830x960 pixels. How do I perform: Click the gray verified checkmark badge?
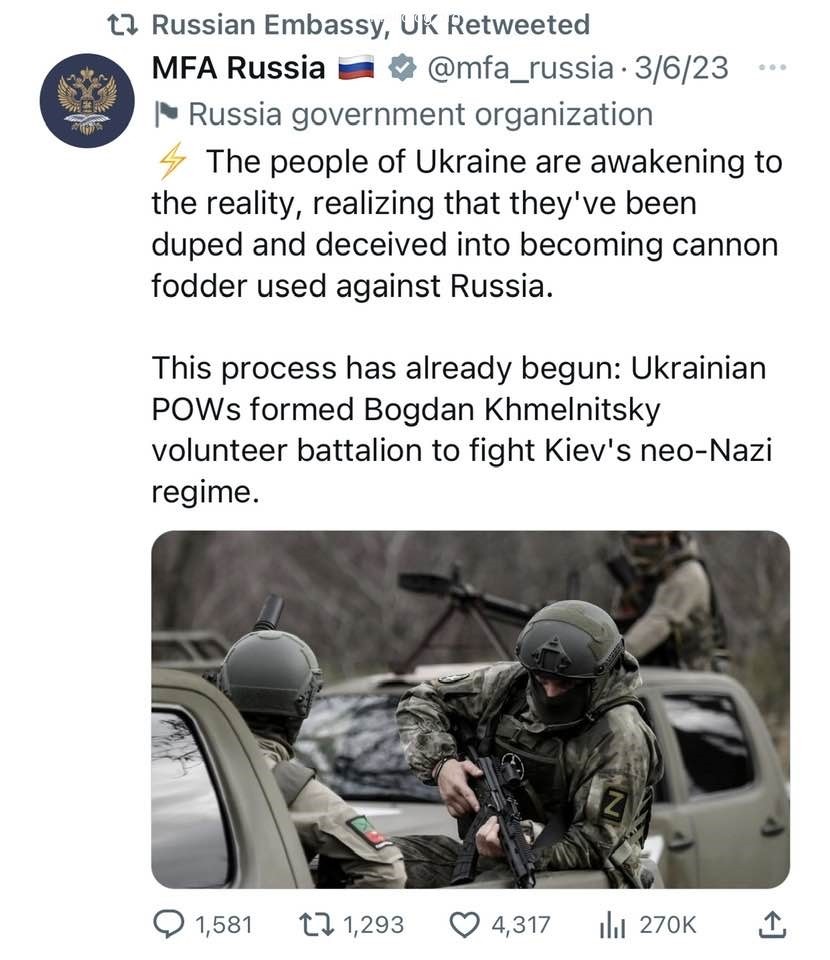coord(401,68)
